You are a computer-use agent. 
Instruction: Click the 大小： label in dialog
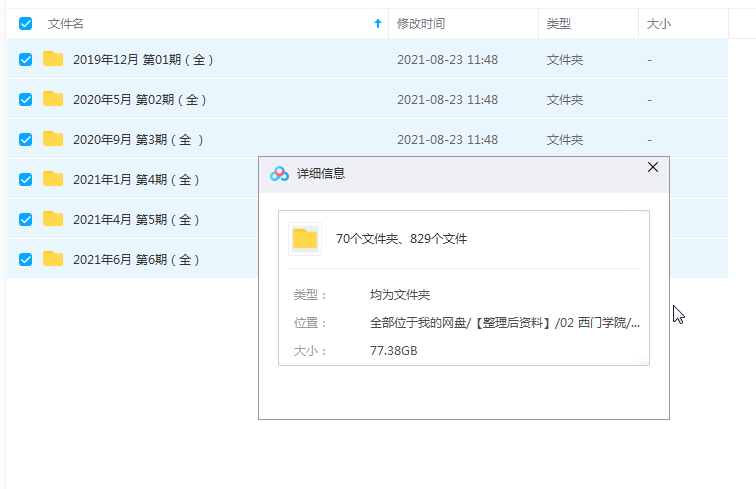click(310, 351)
